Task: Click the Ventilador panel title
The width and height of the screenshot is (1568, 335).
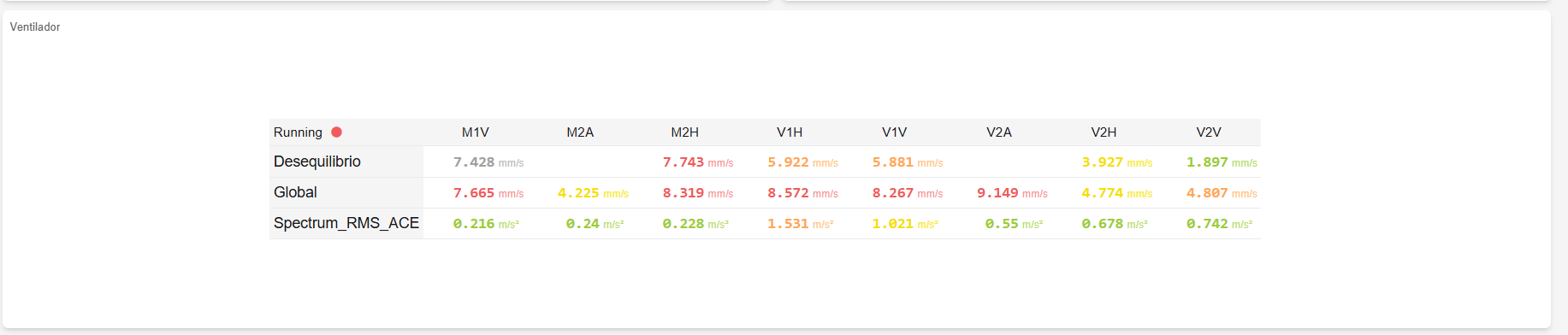Action: [x=35, y=27]
